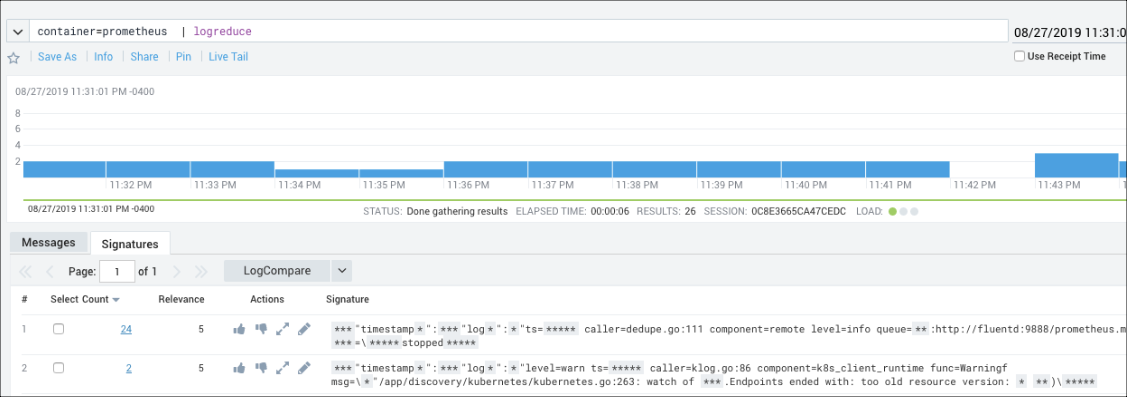Open the count 24 link in row 1
This screenshot has height=397, width=1127.
tap(126, 329)
